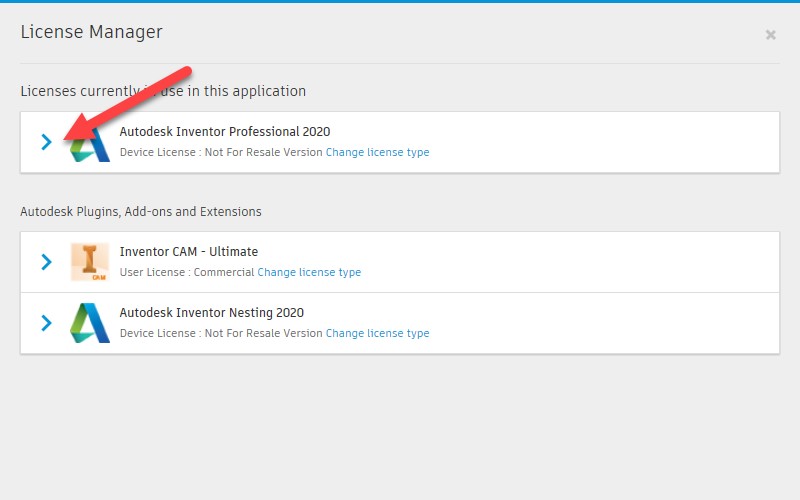The height and width of the screenshot is (500, 800).
Task: Expand the Autodesk Inventor Professional 2020 entry
Action: 46,142
